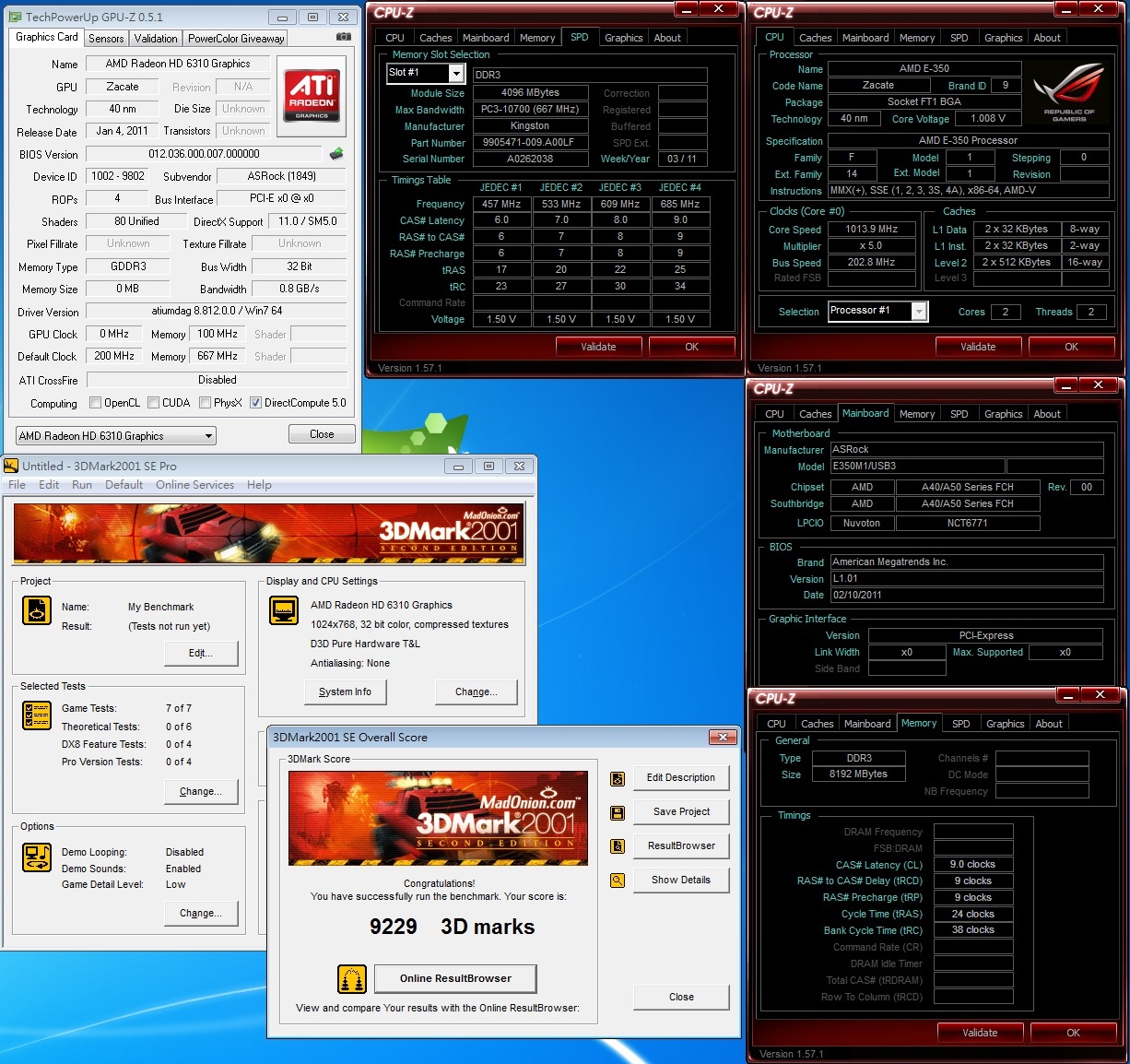Click Validate in the SPD CPU-Z window
The image size is (1130, 1064).
pyautogui.click(x=598, y=347)
